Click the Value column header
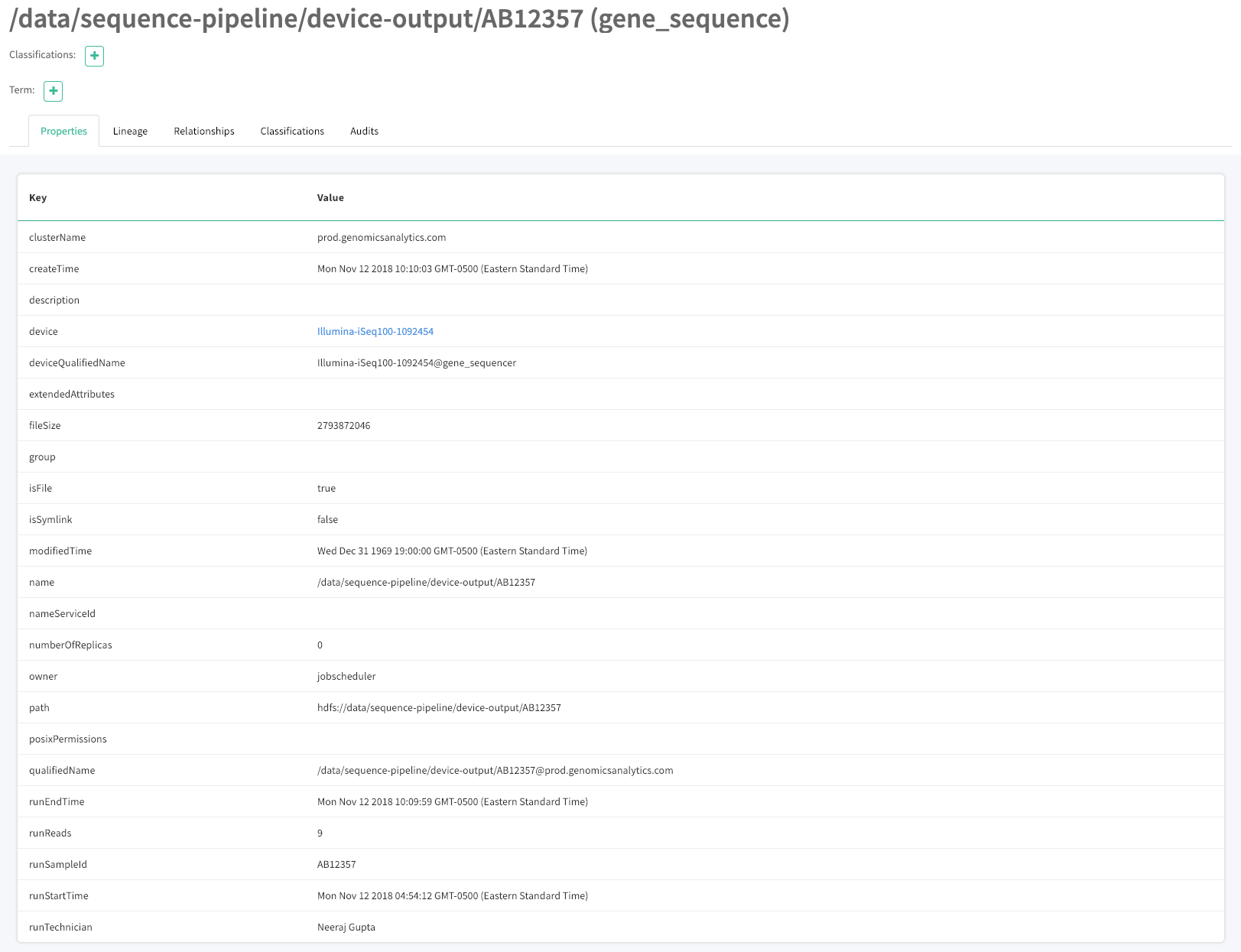This screenshot has width=1241, height=952. tap(330, 197)
